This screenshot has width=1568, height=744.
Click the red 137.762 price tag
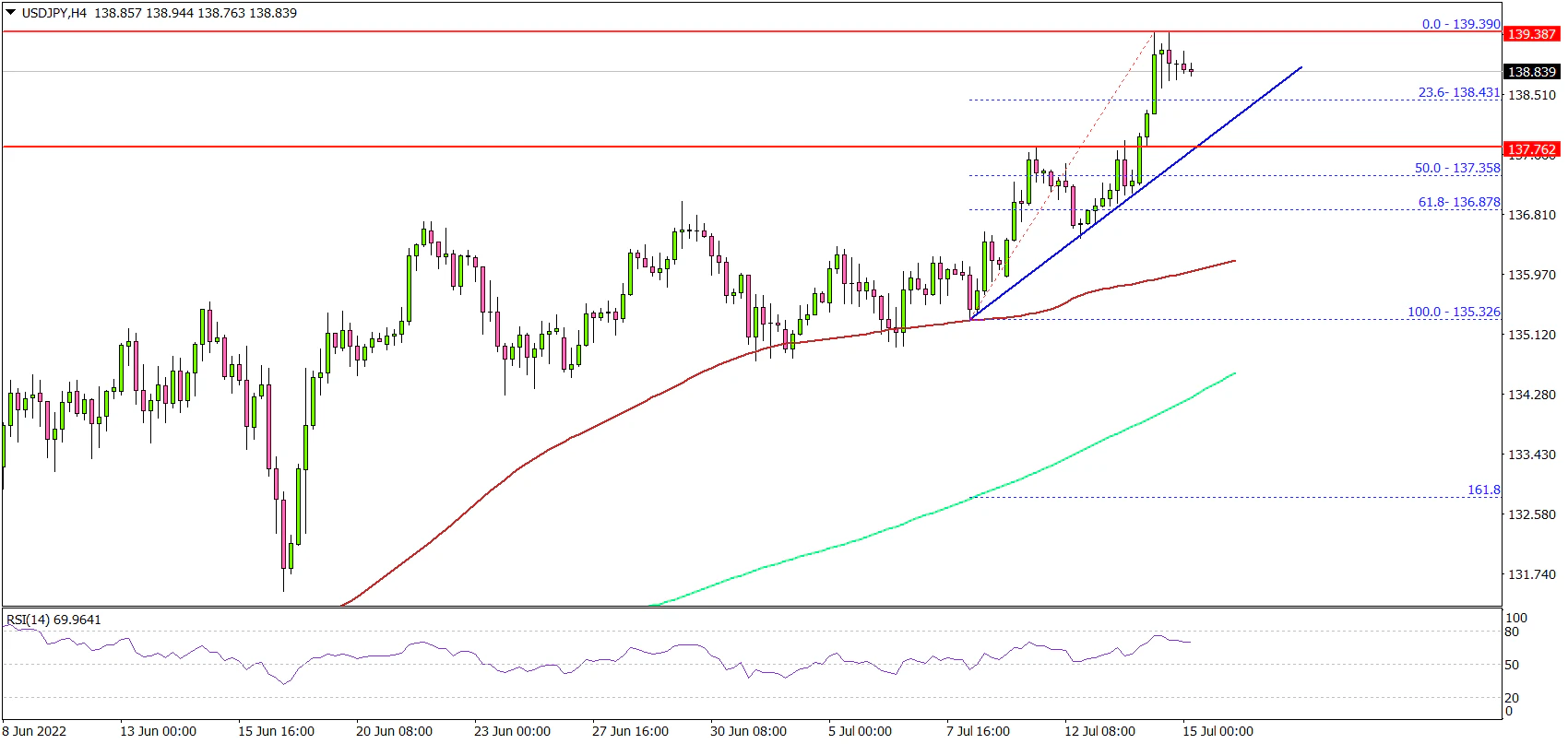[1531, 149]
